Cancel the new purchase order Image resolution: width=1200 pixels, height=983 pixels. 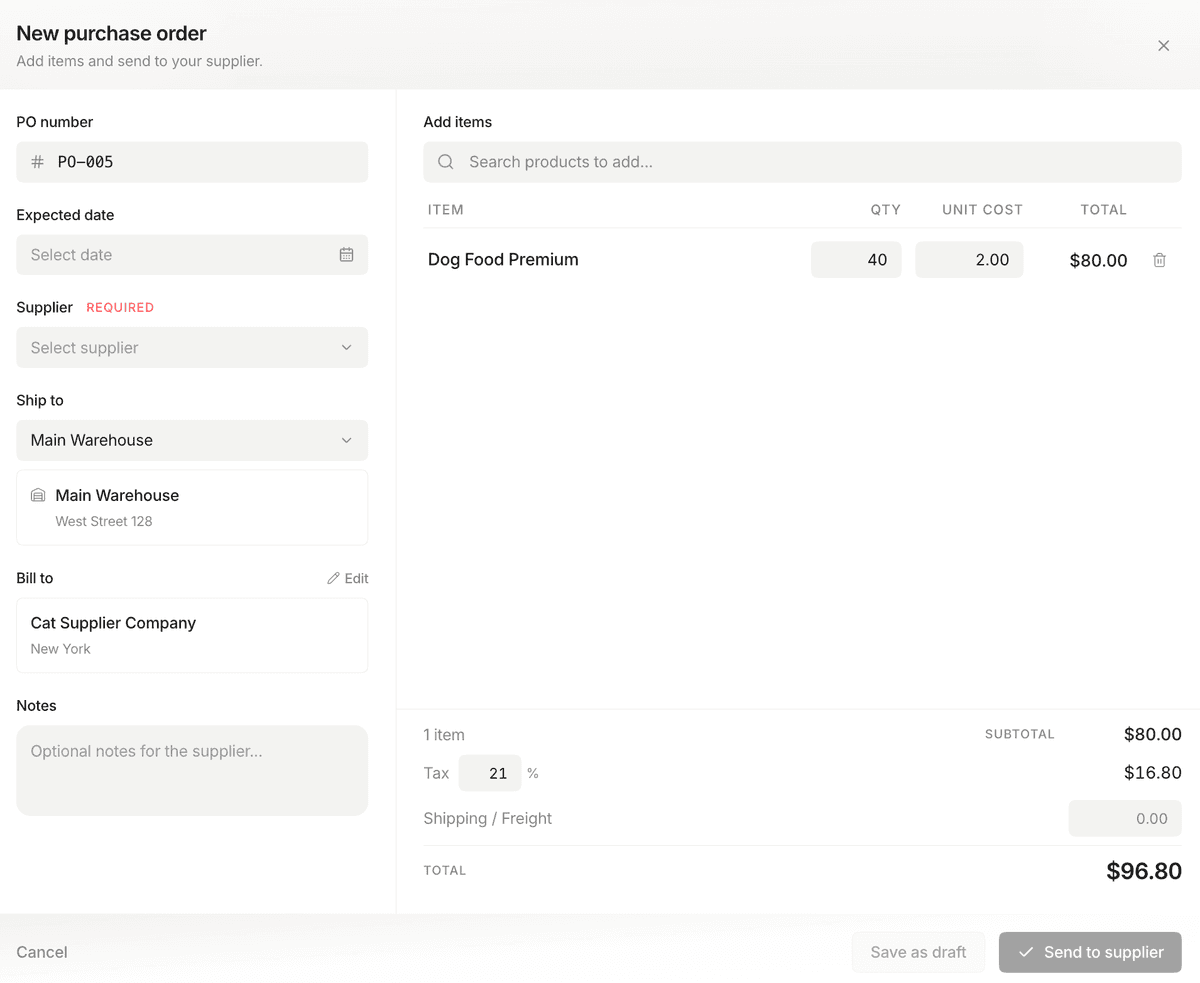point(41,952)
